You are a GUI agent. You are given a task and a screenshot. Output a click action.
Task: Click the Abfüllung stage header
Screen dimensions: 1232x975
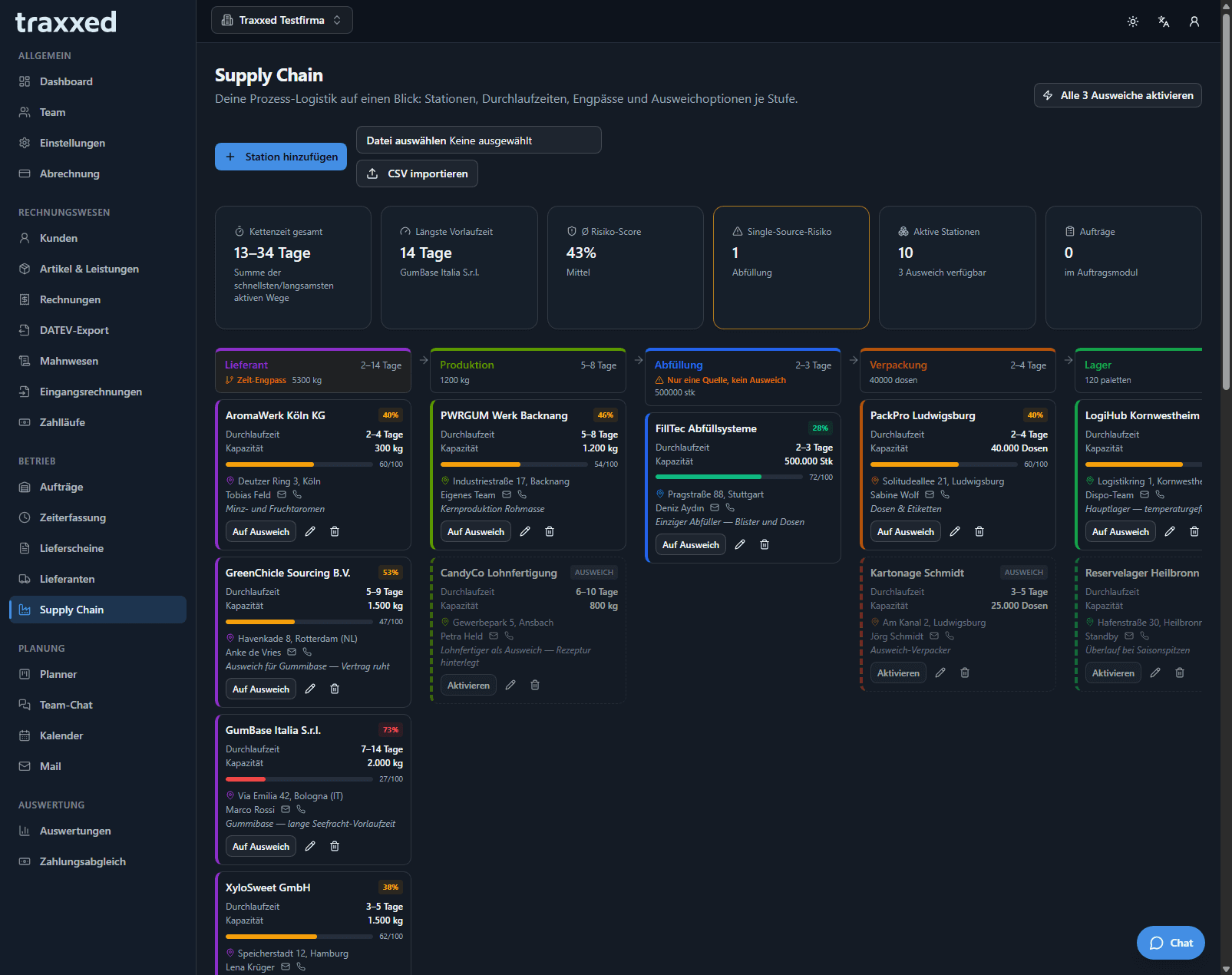coord(743,377)
